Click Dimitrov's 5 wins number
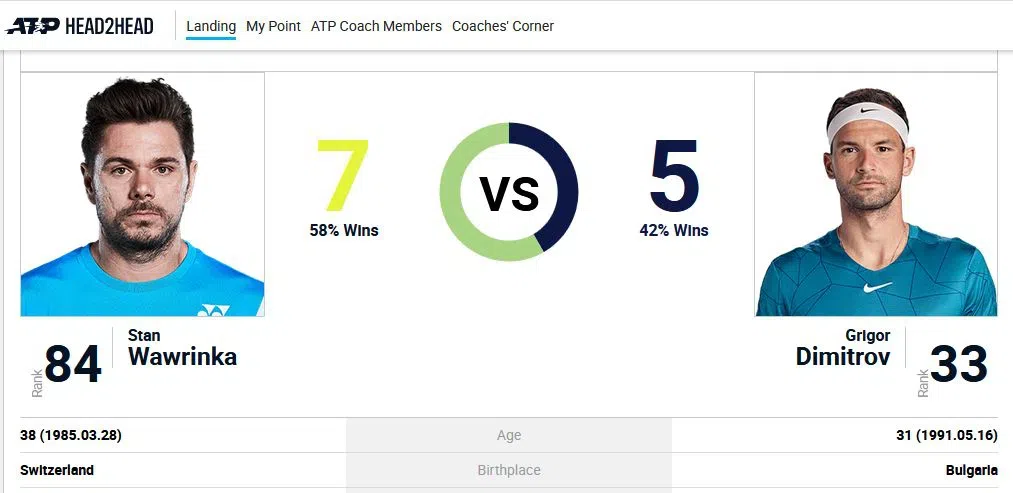The image size is (1013, 493). pyautogui.click(x=674, y=177)
